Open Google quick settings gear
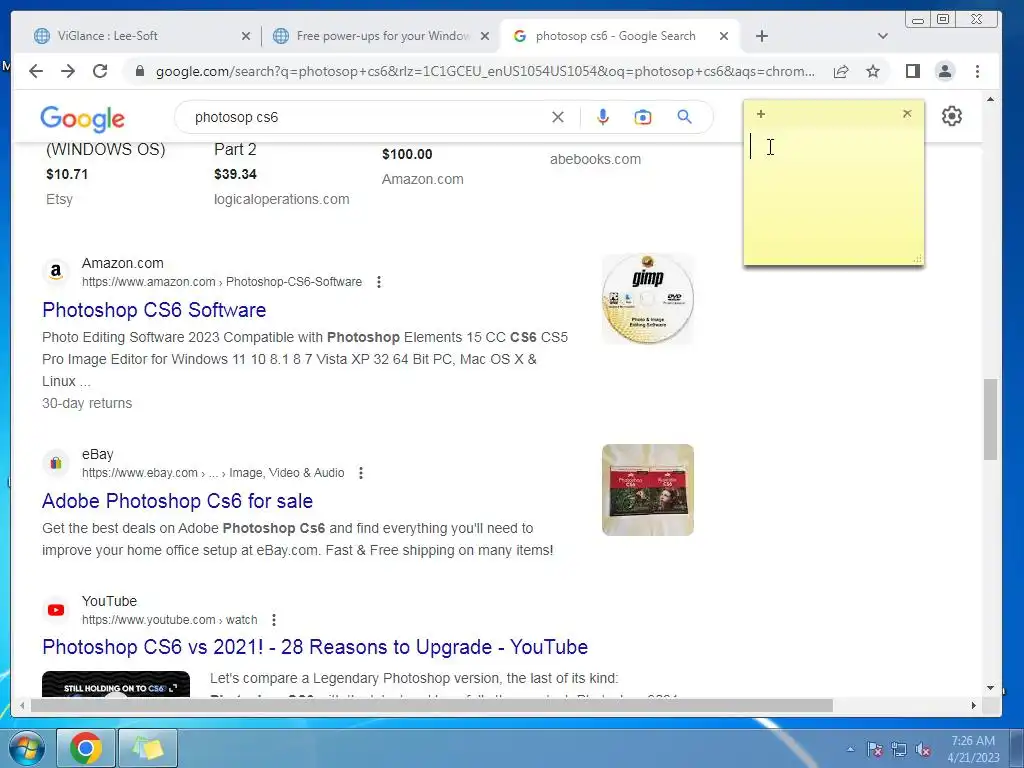This screenshot has width=1024, height=768. [952, 116]
